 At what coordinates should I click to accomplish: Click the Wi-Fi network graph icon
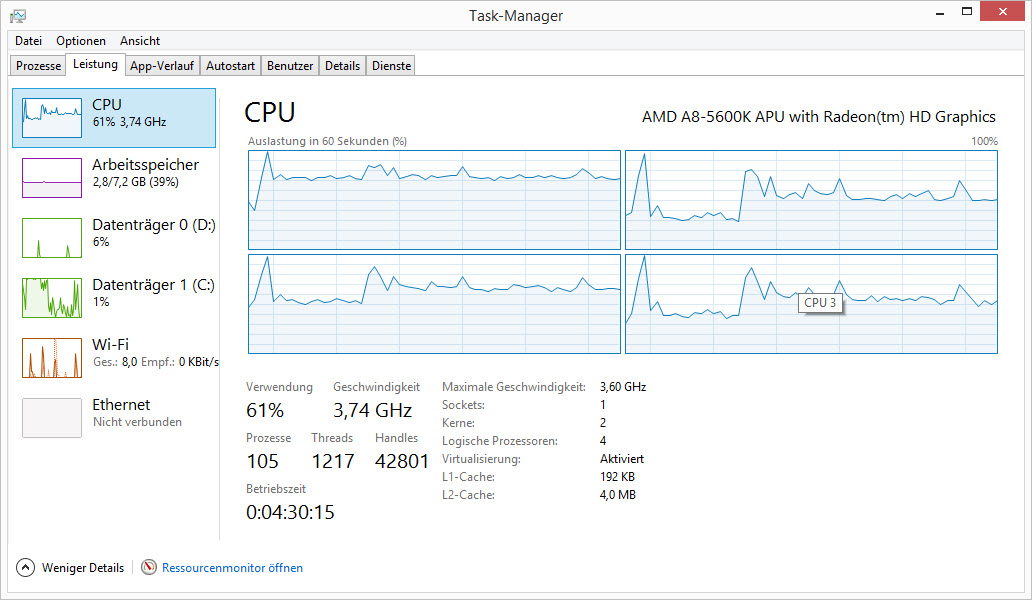52,358
